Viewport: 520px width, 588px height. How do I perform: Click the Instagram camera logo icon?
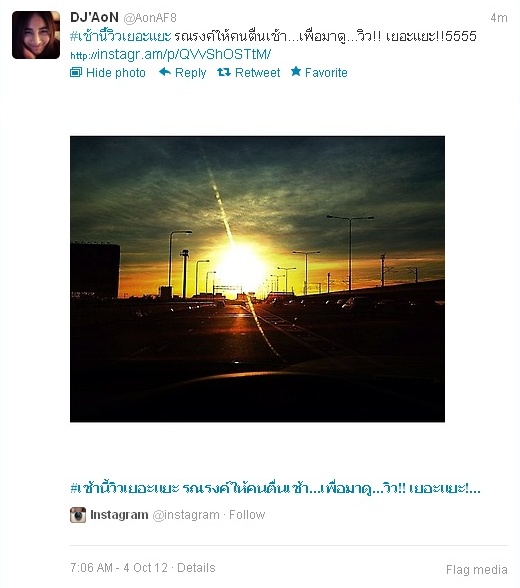[78, 515]
